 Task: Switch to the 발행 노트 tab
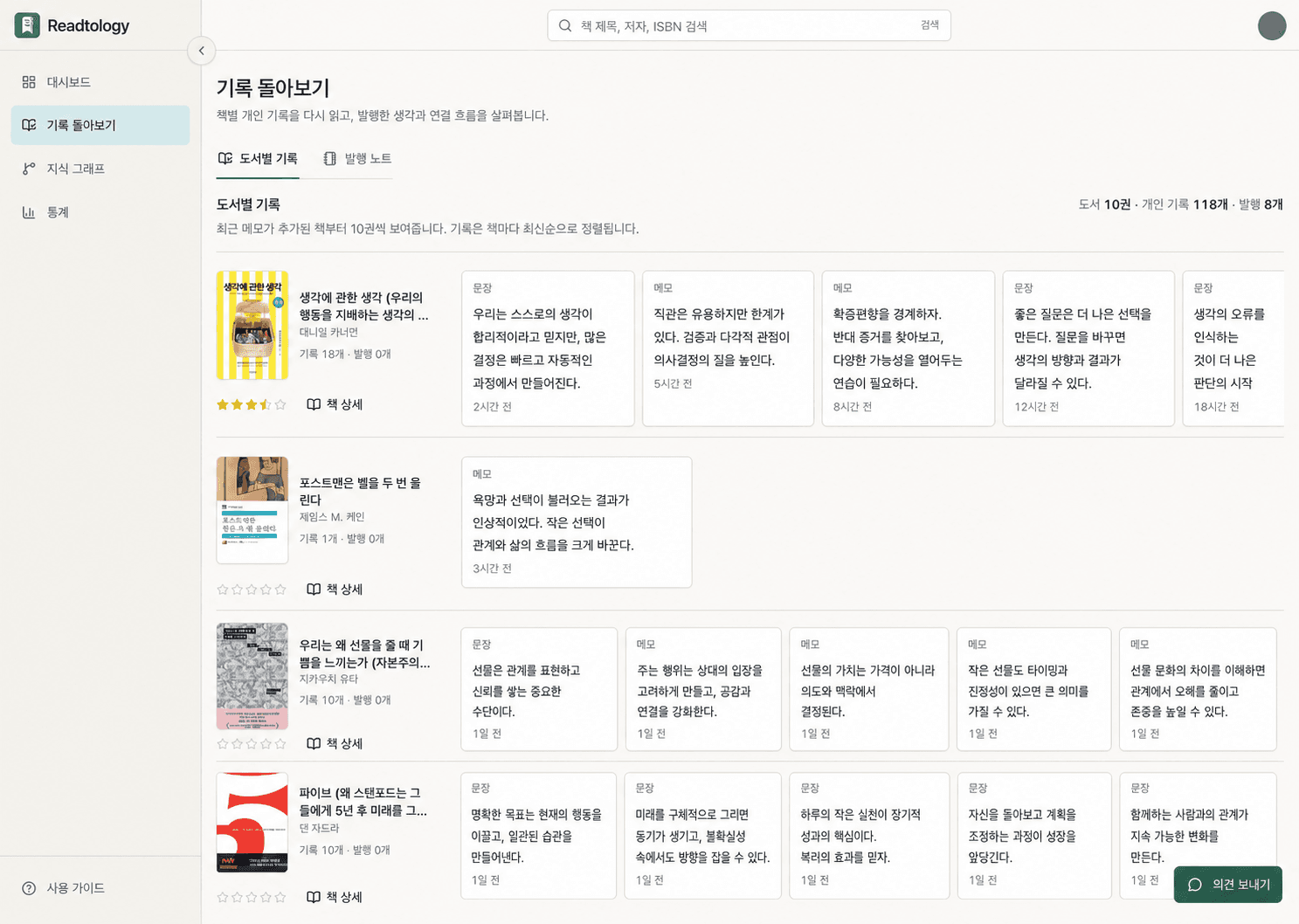click(x=356, y=159)
